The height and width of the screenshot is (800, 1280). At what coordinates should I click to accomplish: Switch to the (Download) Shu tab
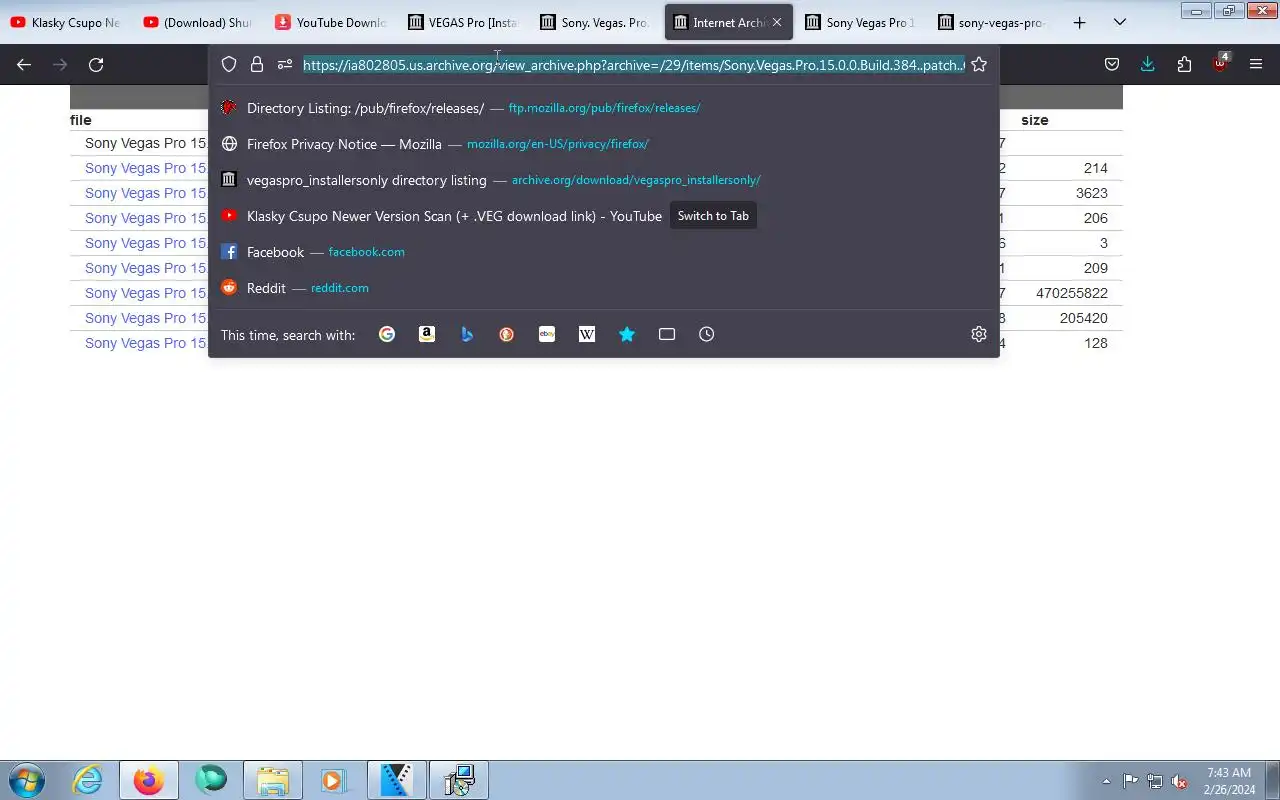197,22
